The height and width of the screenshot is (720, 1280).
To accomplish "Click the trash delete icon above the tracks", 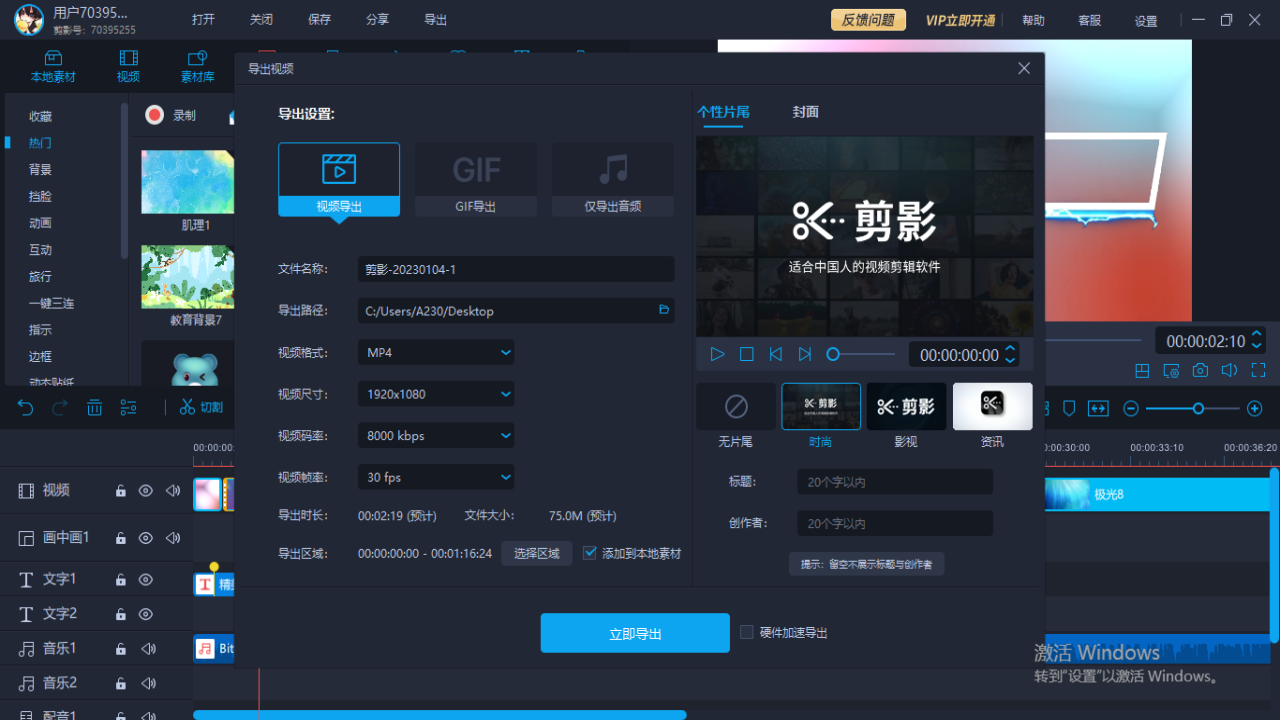I will tap(94, 408).
